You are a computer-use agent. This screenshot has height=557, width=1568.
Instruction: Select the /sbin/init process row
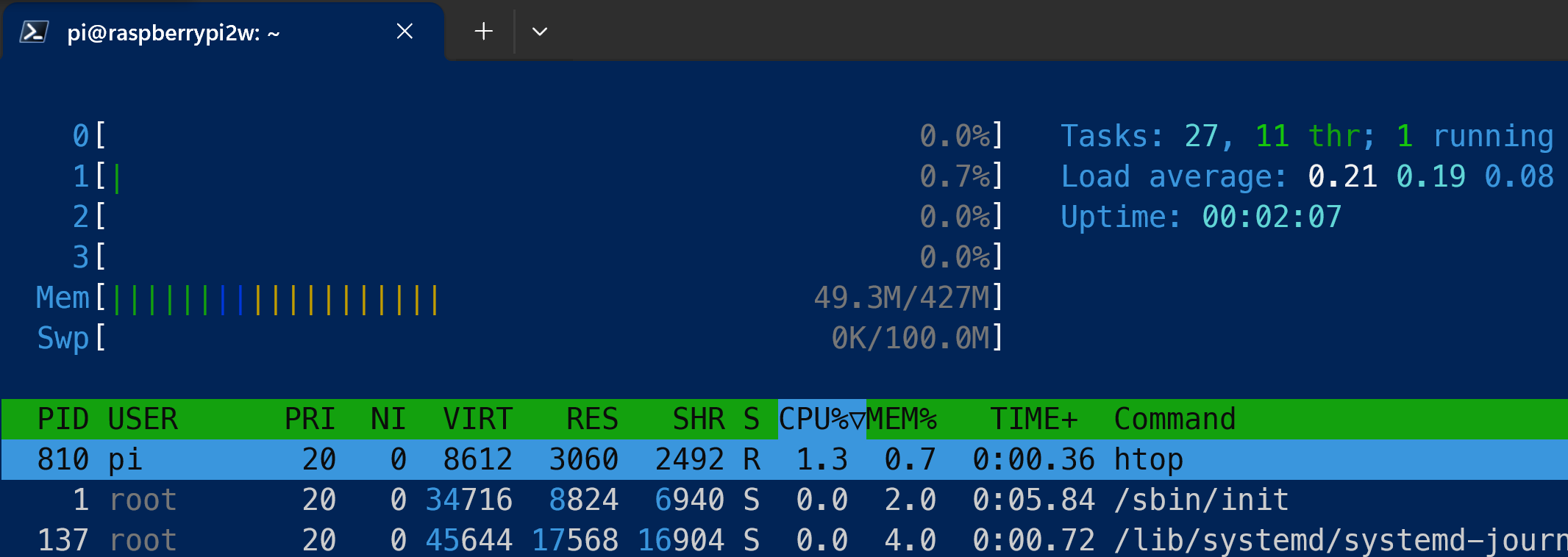pos(784,500)
